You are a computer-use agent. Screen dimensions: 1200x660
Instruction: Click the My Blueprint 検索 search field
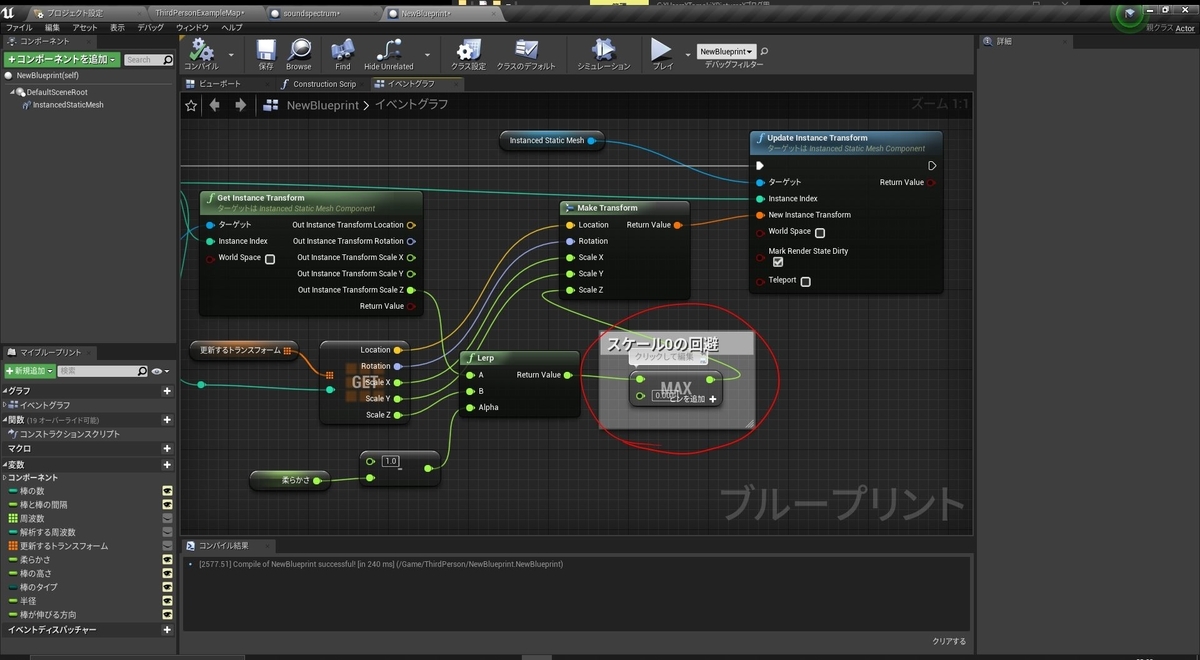coord(95,371)
